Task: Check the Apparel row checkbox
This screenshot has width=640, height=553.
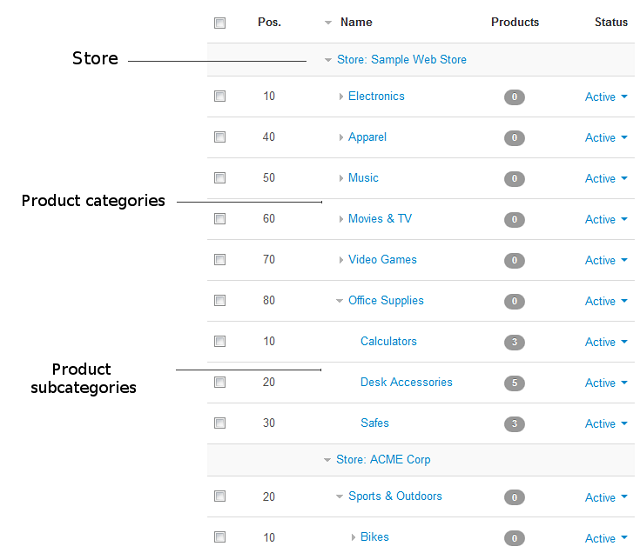Action: coord(220,137)
